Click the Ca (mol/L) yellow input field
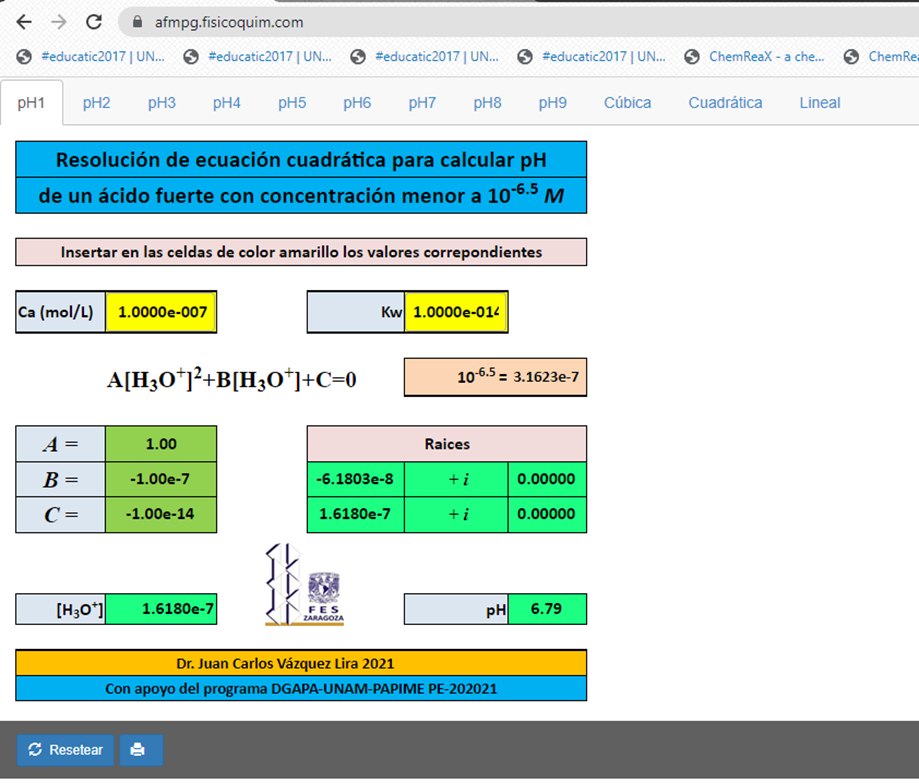The image size is (919, 783). pyautogui.click(x=161, y=312)
